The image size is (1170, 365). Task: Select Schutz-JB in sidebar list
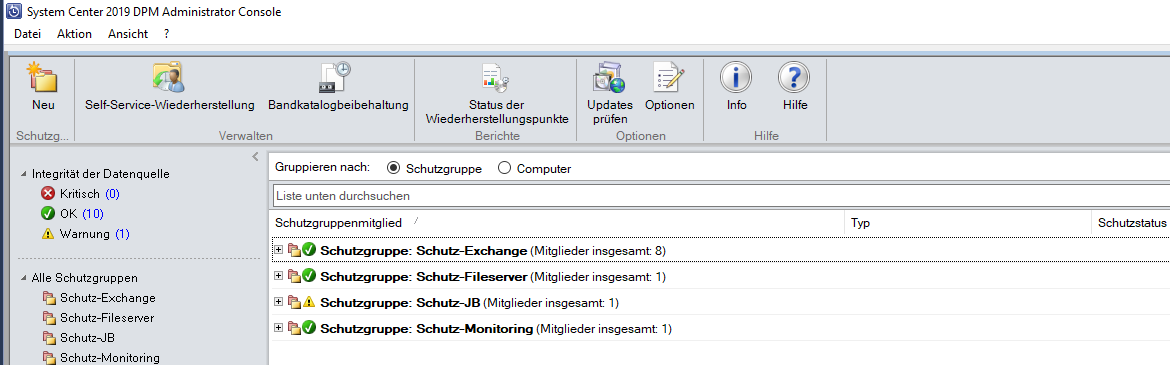(87, 338)
